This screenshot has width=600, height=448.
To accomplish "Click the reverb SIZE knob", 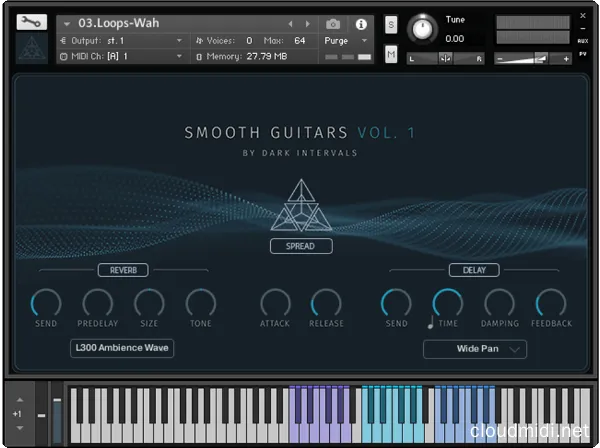I will pyautogui.click(x=149, y=302).
